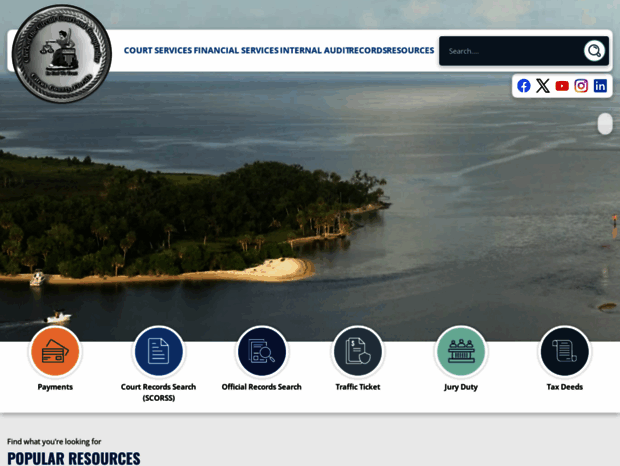Select the Official Records Search icon

262,352
